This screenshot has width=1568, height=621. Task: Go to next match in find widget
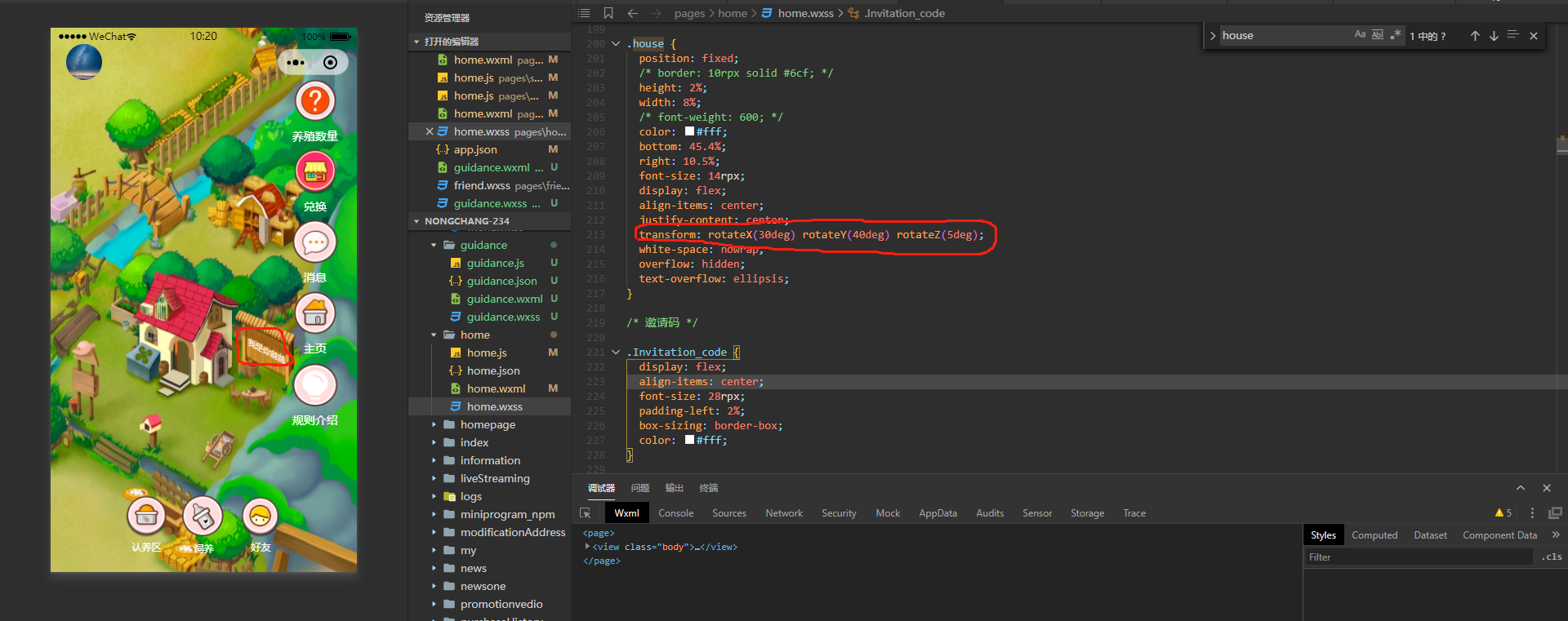(1494, 36)
